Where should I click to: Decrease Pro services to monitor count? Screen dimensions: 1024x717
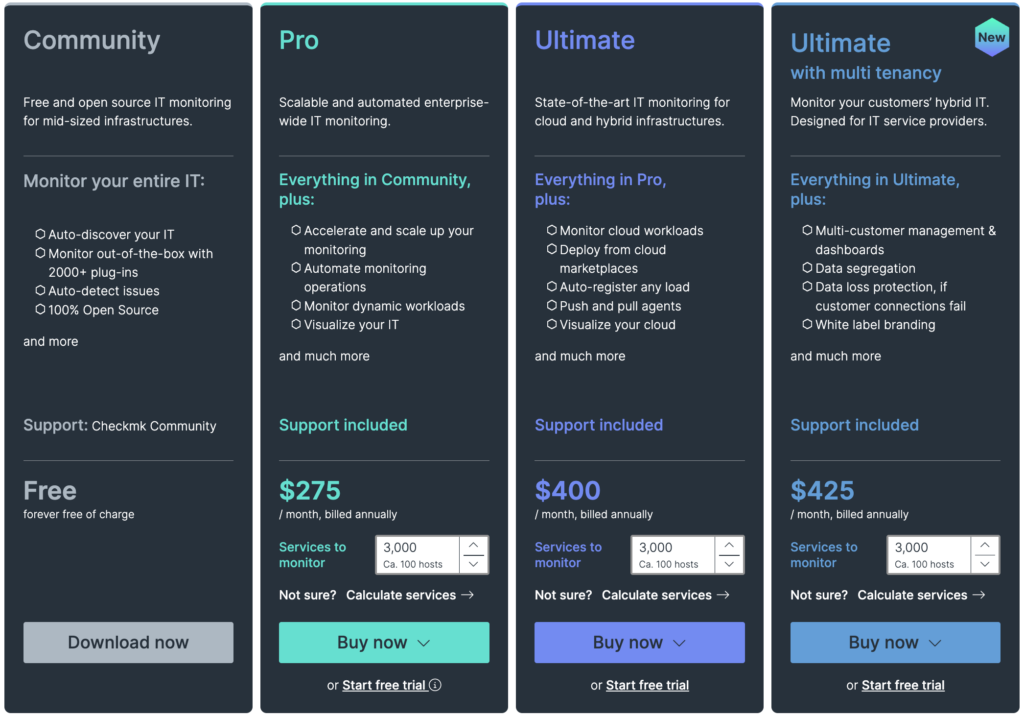tap(474, 564)
